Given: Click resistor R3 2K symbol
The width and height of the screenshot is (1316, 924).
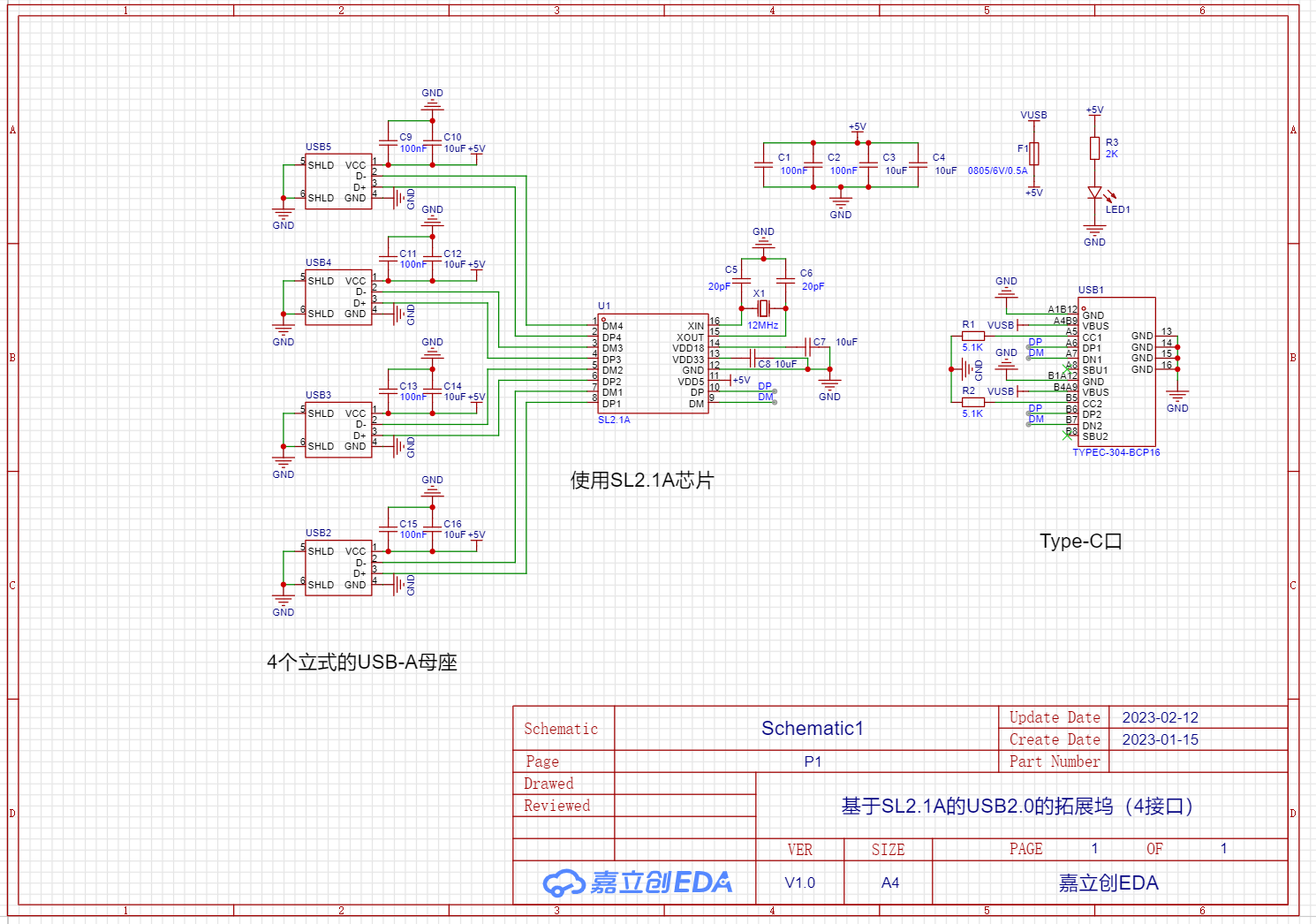Looking at the screenshot, I should click(1095, 148).
